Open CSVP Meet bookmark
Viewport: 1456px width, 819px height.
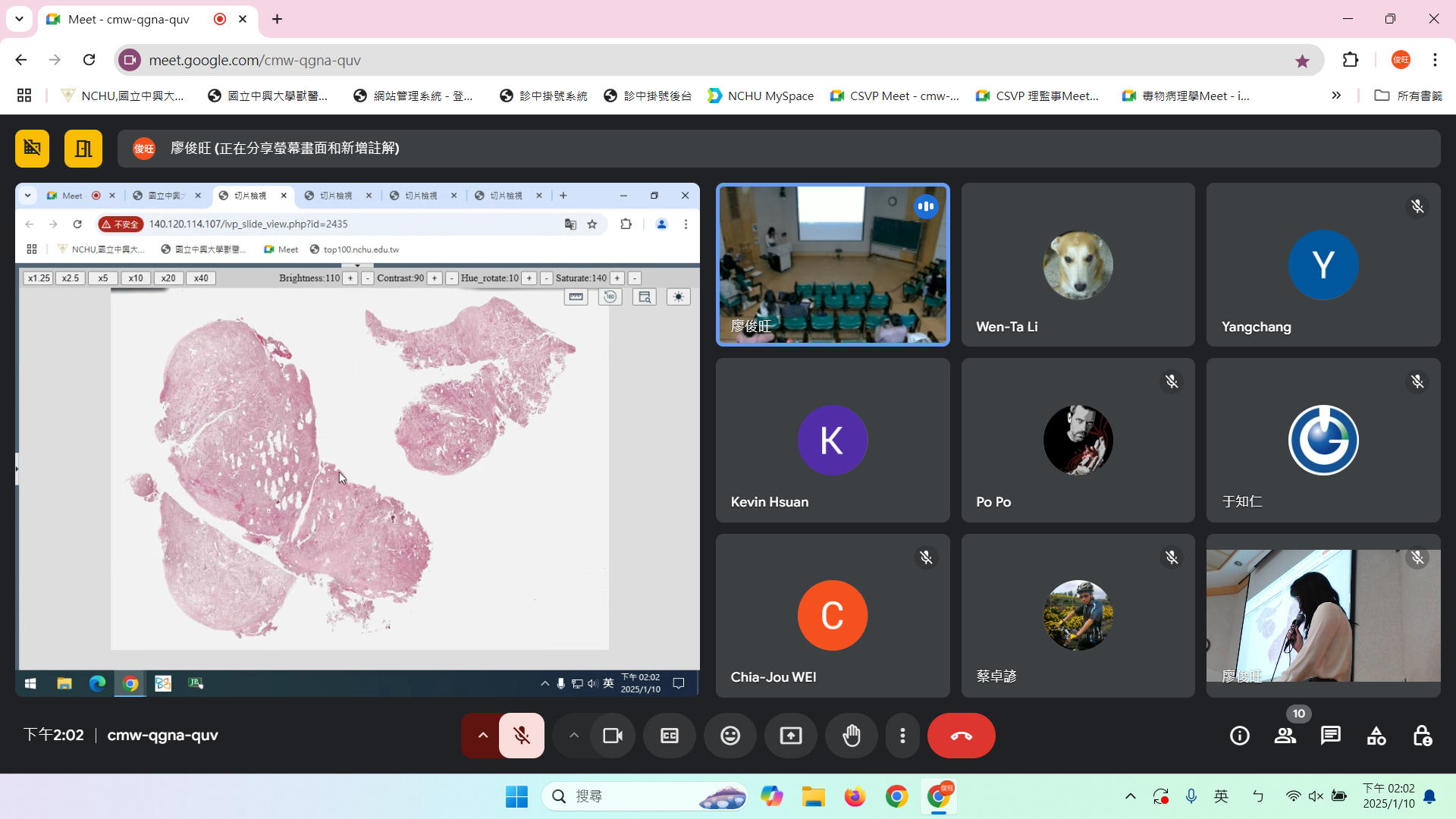(895, 96)
